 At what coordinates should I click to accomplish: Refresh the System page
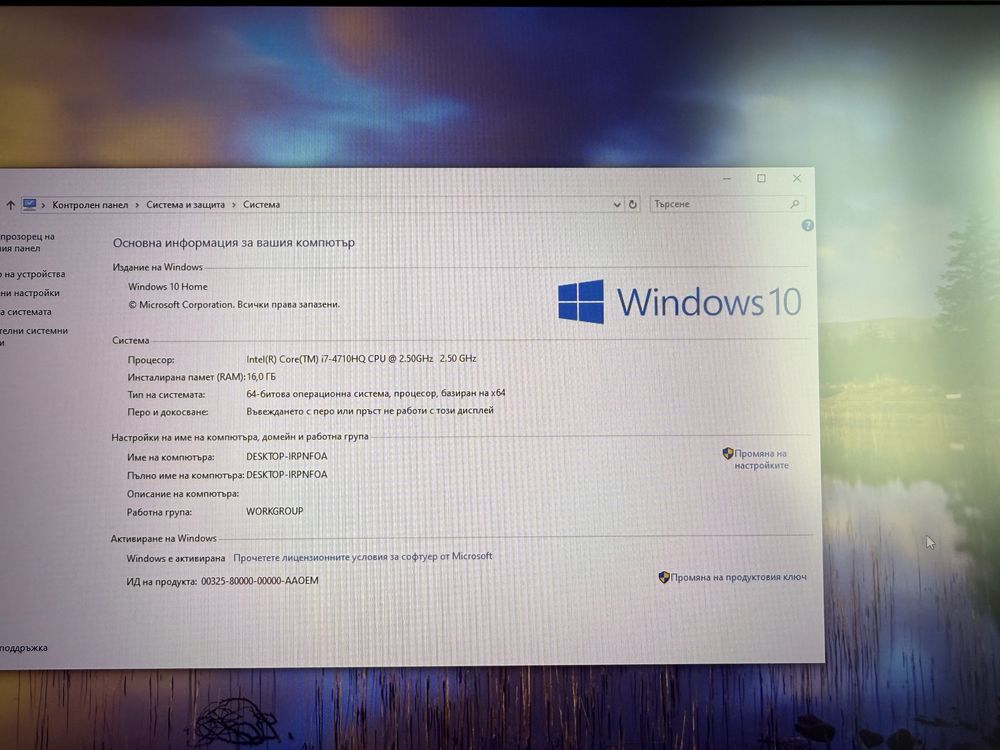(x=633, y=205)
